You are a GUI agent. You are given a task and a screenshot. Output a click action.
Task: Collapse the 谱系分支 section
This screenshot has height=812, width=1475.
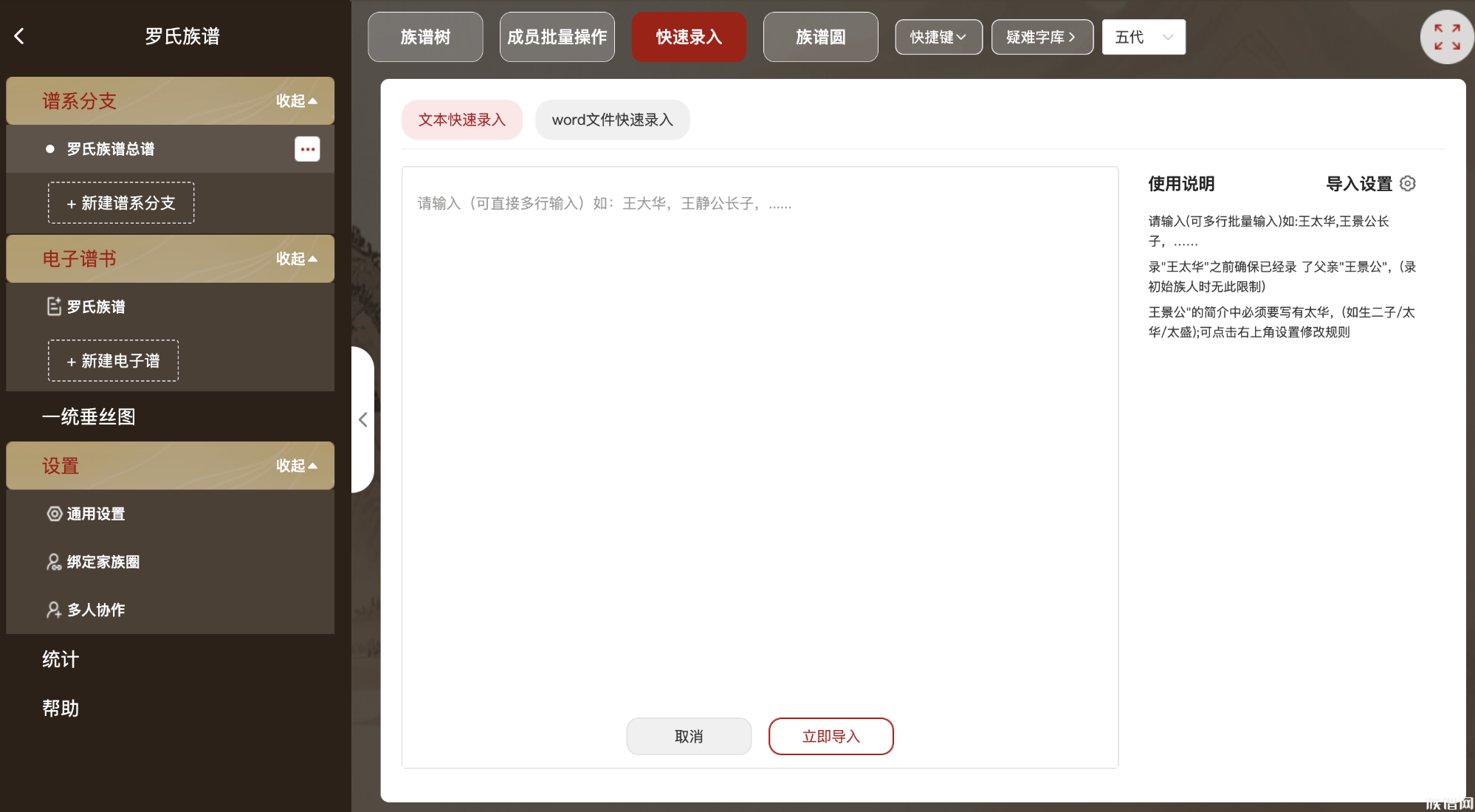295,100
